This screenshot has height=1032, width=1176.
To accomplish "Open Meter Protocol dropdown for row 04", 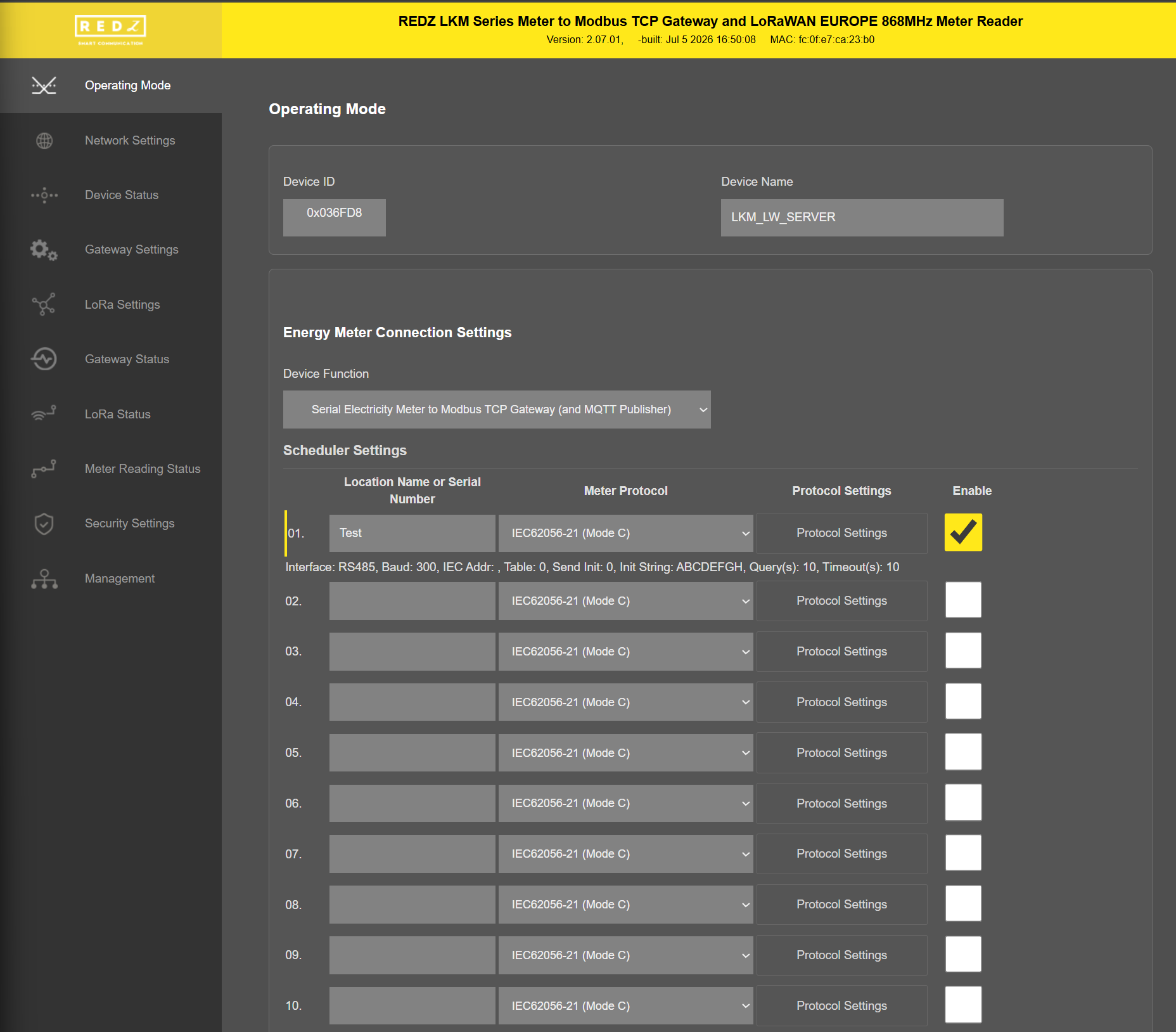I will coord(626,702).
